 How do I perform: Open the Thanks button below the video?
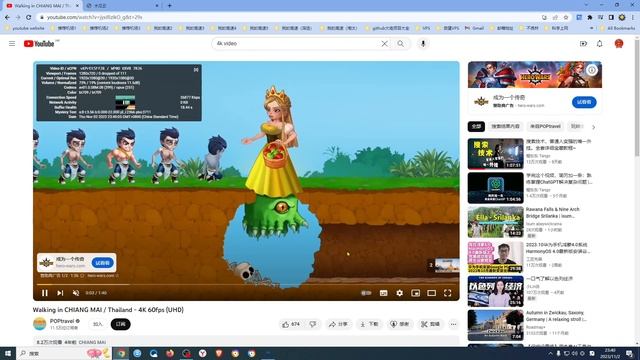(400, 324)
